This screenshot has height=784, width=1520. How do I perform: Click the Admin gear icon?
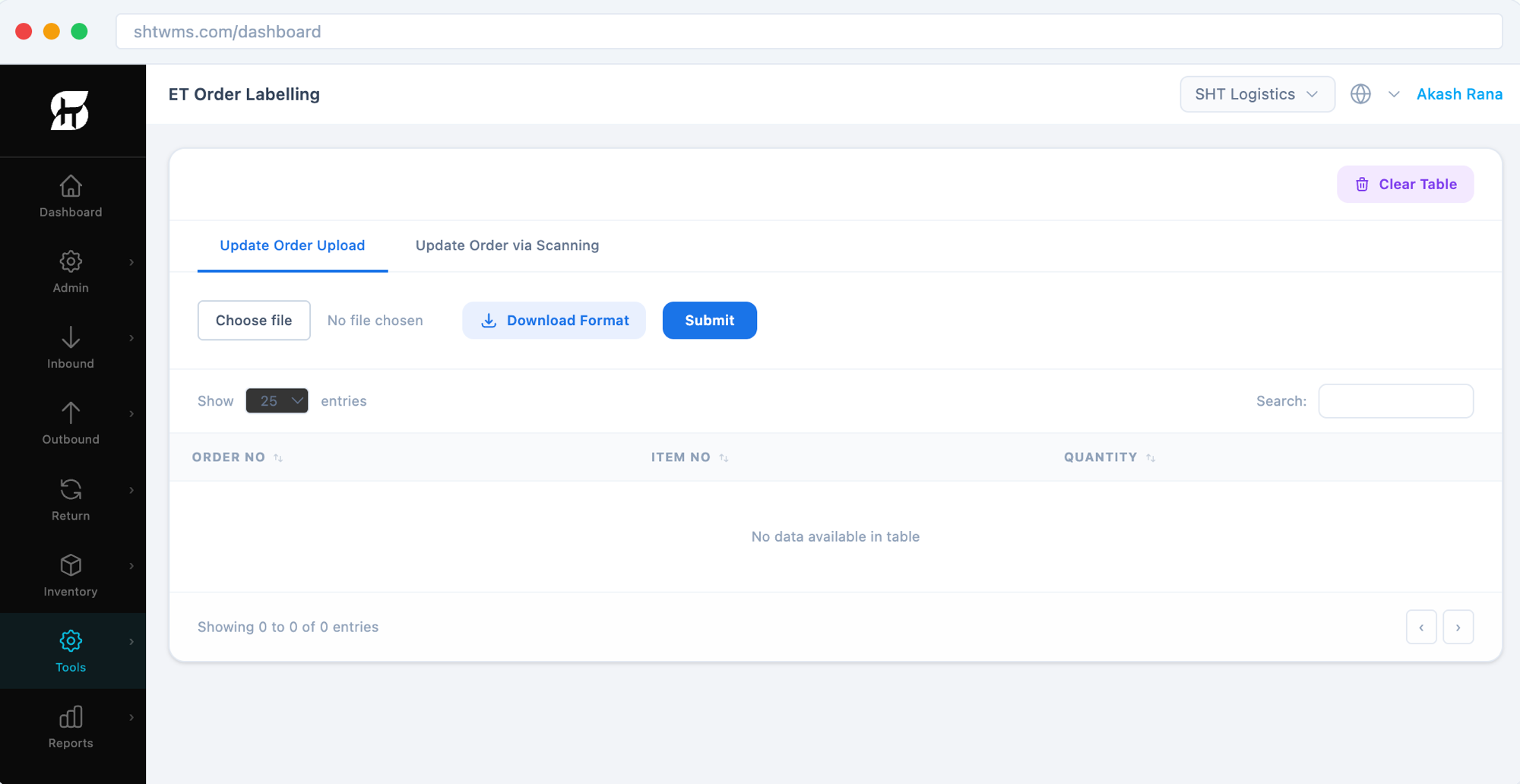pyautogui.click(x=71, y=261)
